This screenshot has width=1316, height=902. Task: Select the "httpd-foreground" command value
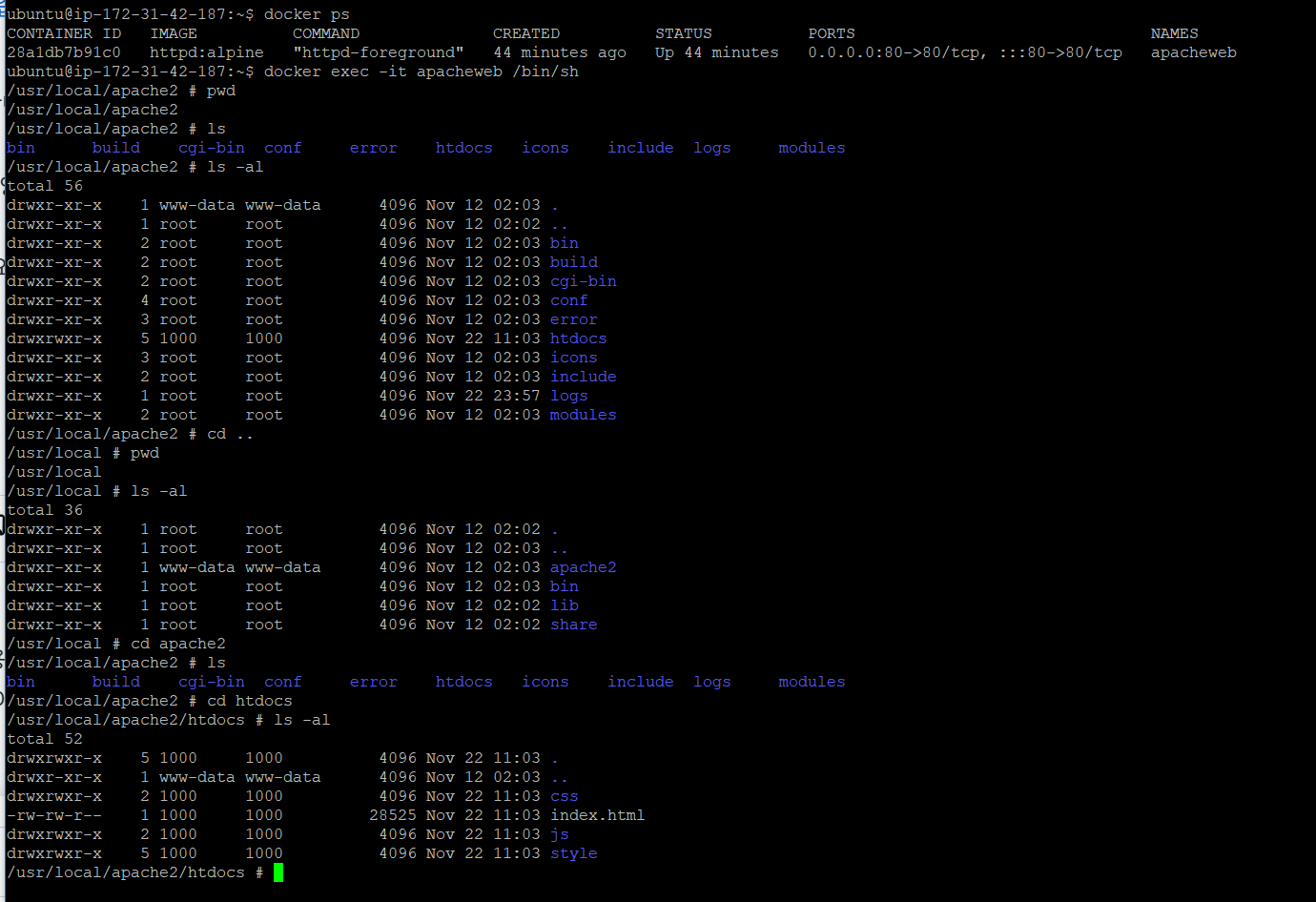[379, 52]
